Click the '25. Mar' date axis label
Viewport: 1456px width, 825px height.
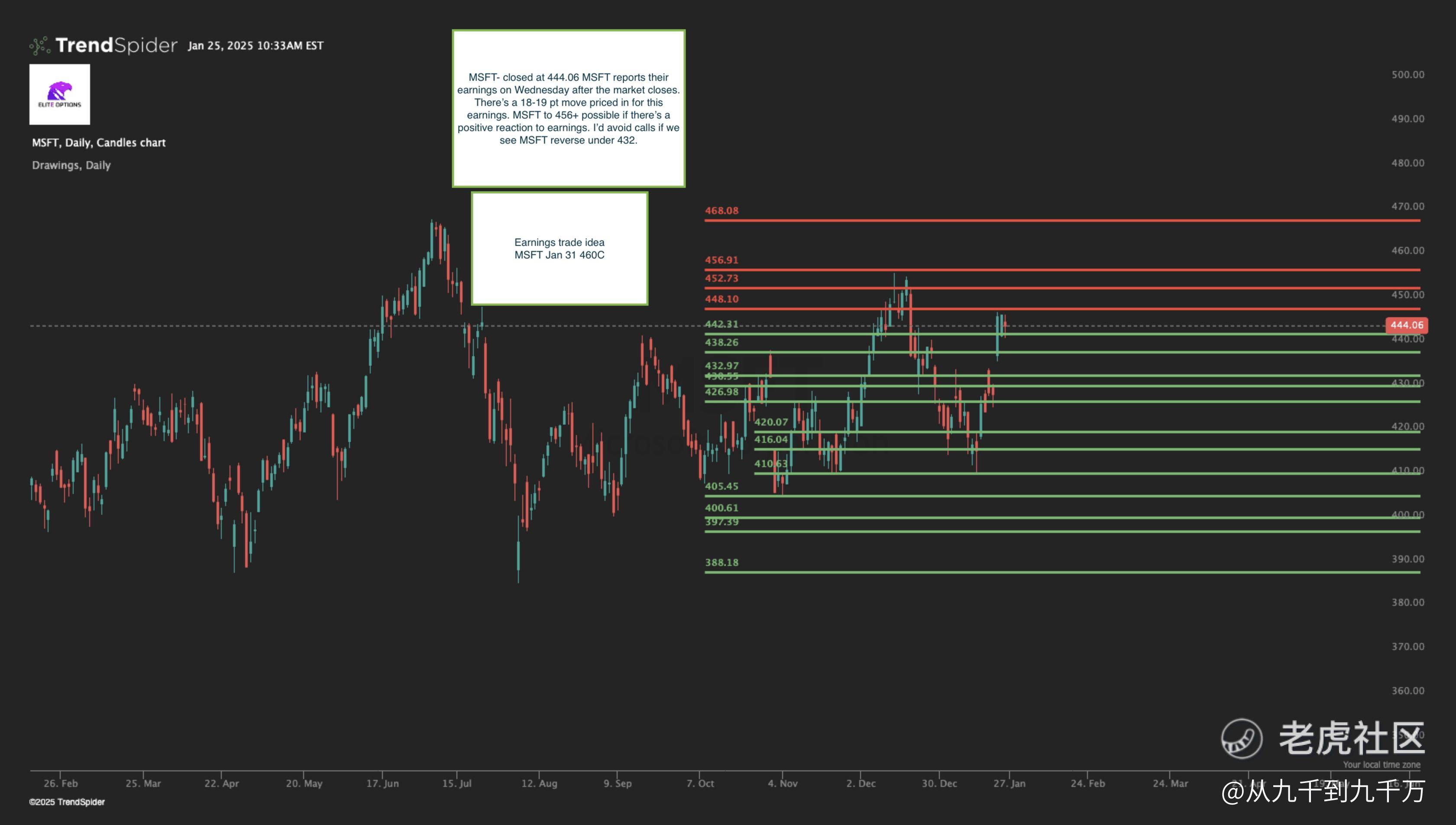coord(143,784)
